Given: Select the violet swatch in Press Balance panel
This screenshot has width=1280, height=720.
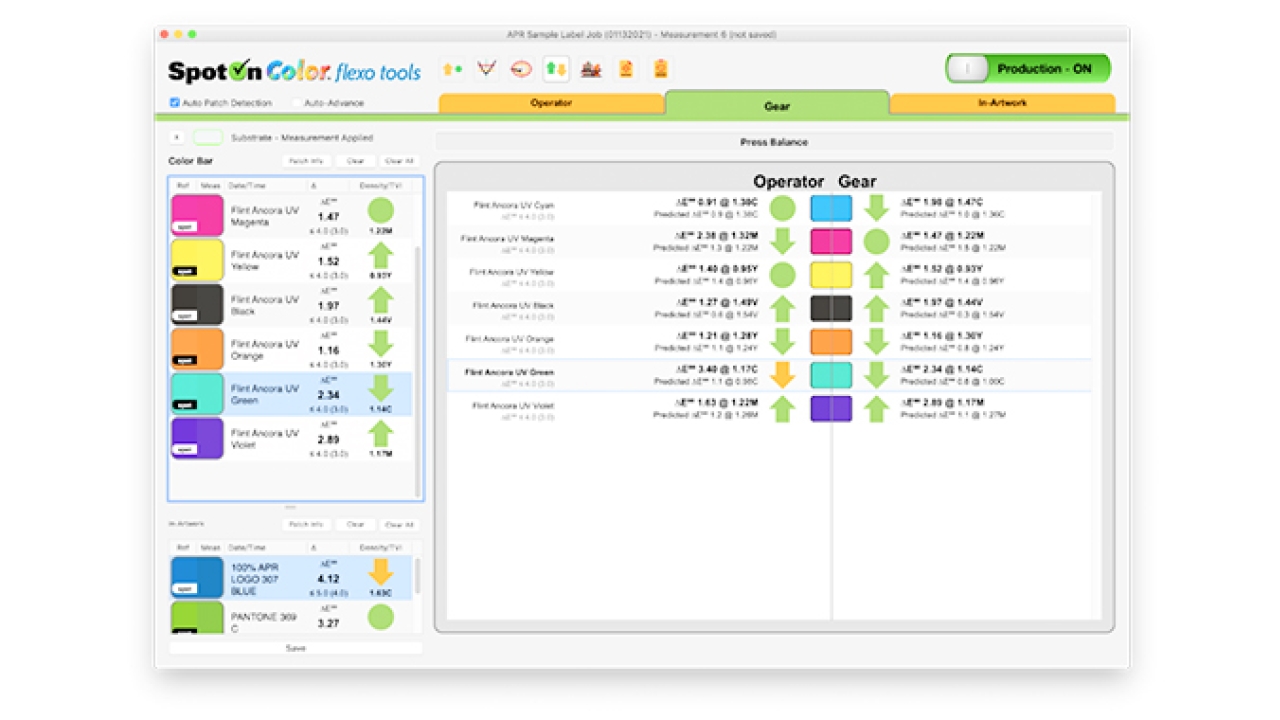Looking at the screenshot, I should [x=831, y=408].
